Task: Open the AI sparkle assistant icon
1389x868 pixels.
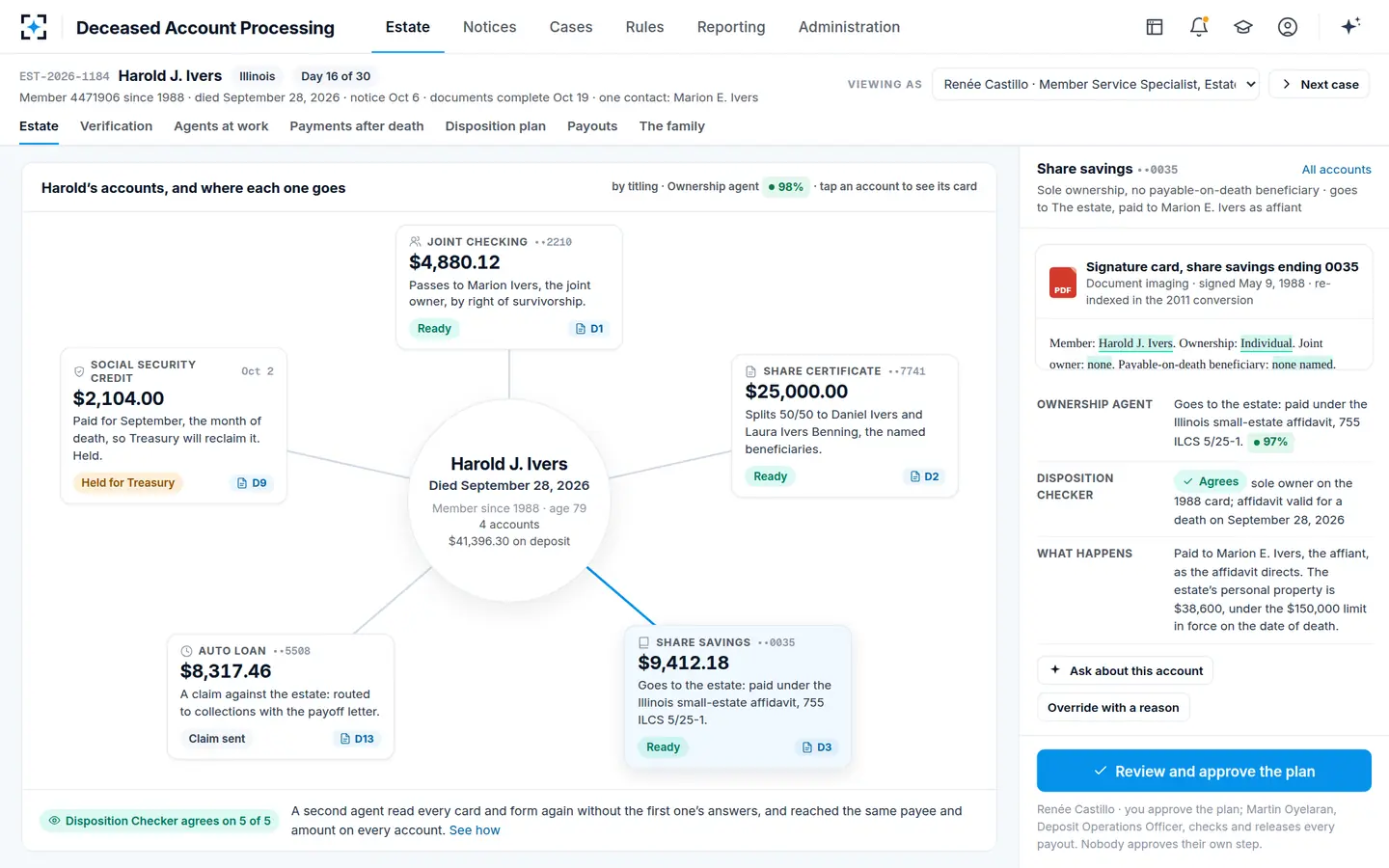Action: coord(1350,26)
